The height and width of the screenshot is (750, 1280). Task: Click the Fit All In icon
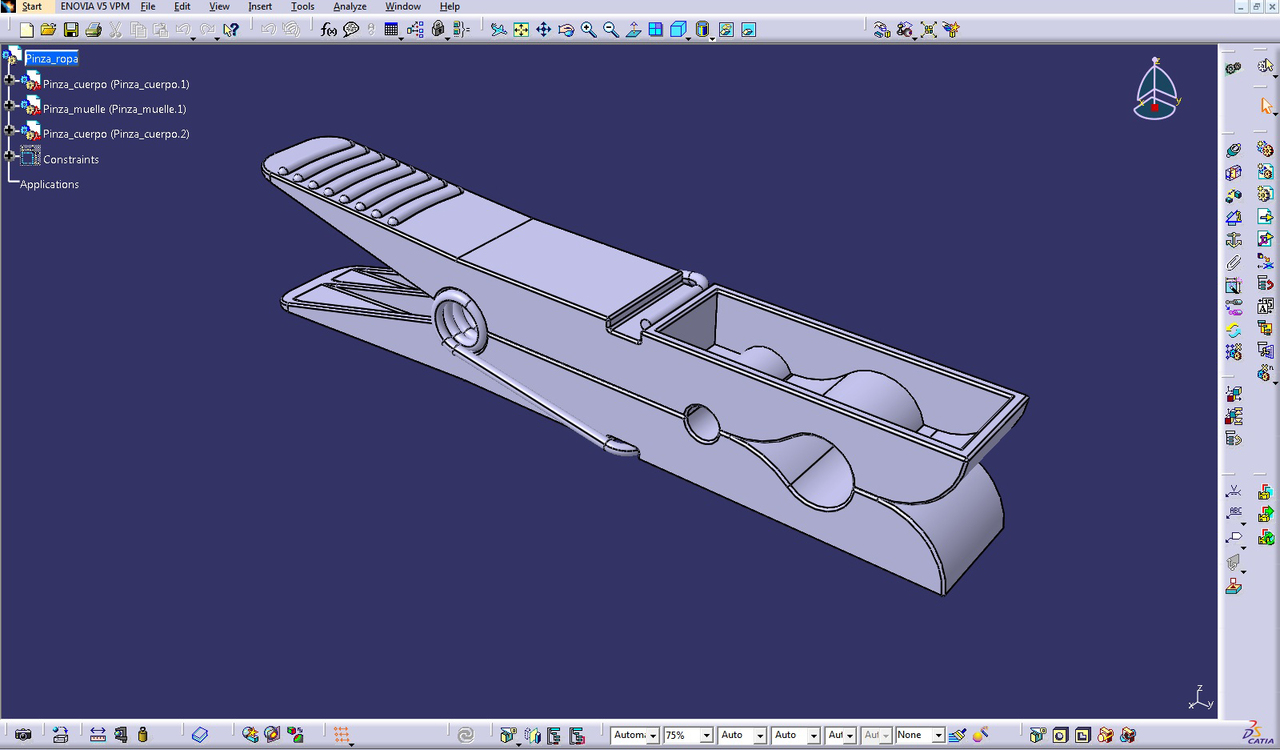click(x=521, y=30)
